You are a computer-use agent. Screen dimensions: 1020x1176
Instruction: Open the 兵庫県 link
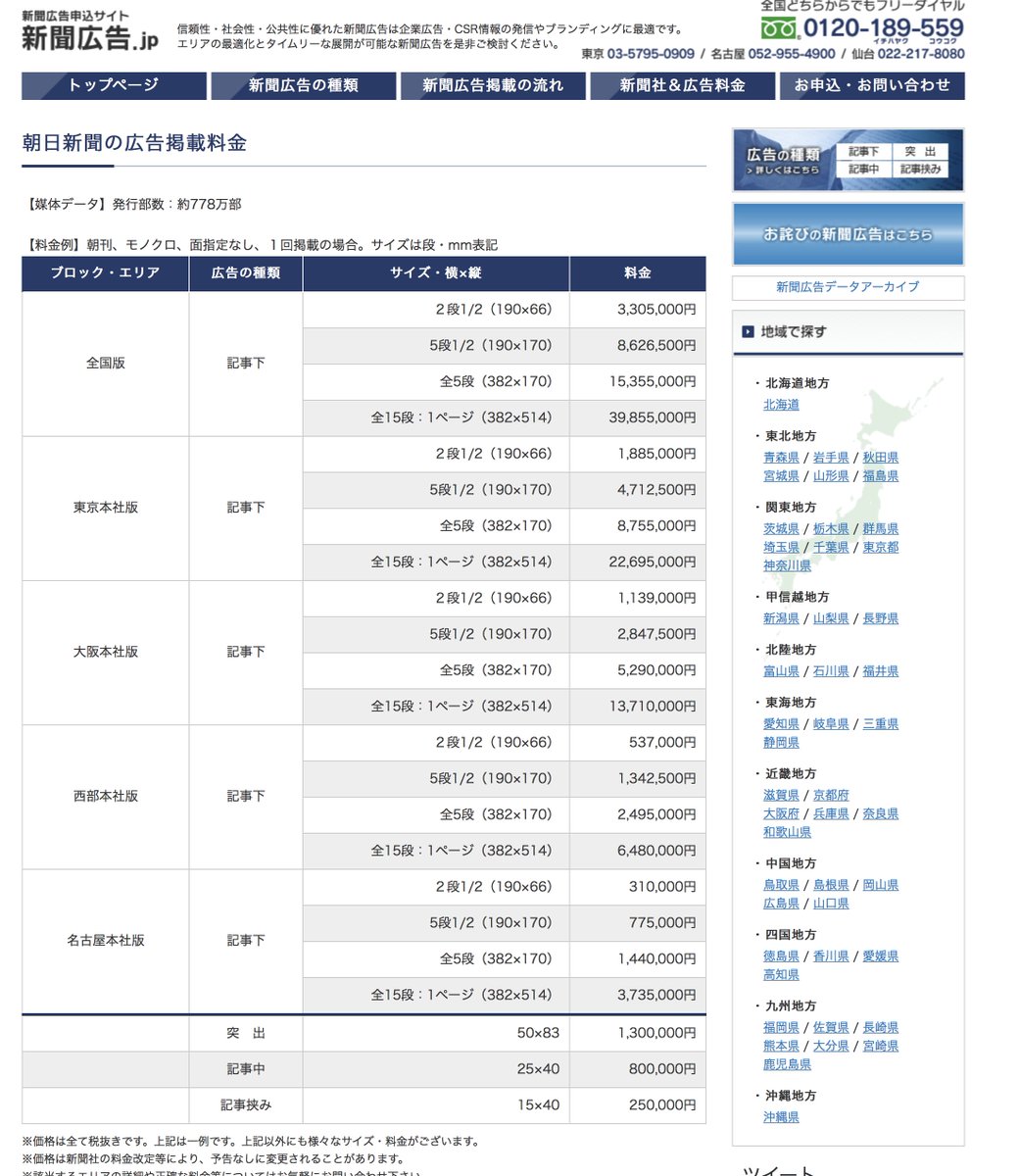[832, 814]
